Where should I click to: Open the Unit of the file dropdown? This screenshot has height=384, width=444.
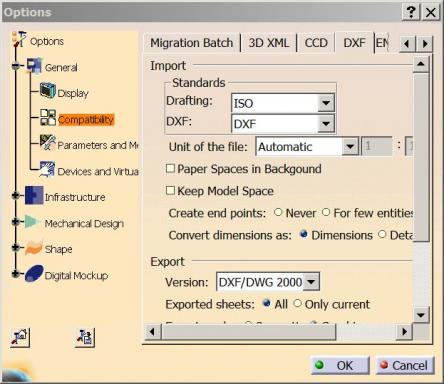coord(350,146)
